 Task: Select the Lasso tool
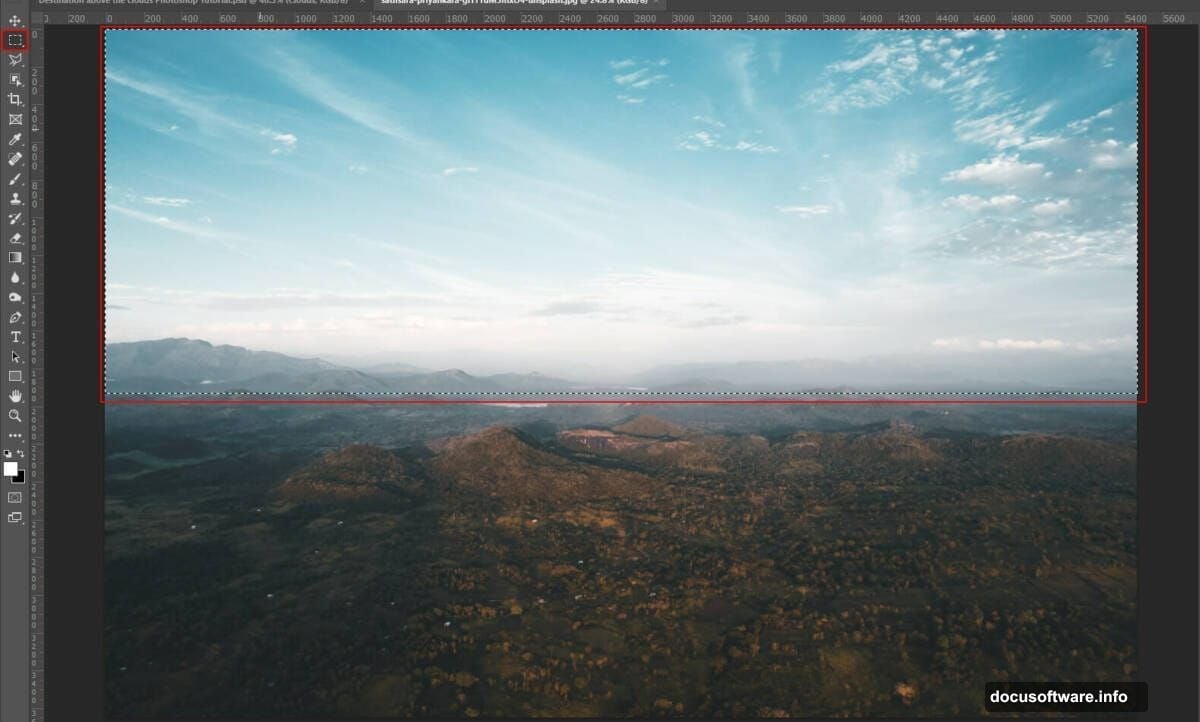tap(15, 58)
